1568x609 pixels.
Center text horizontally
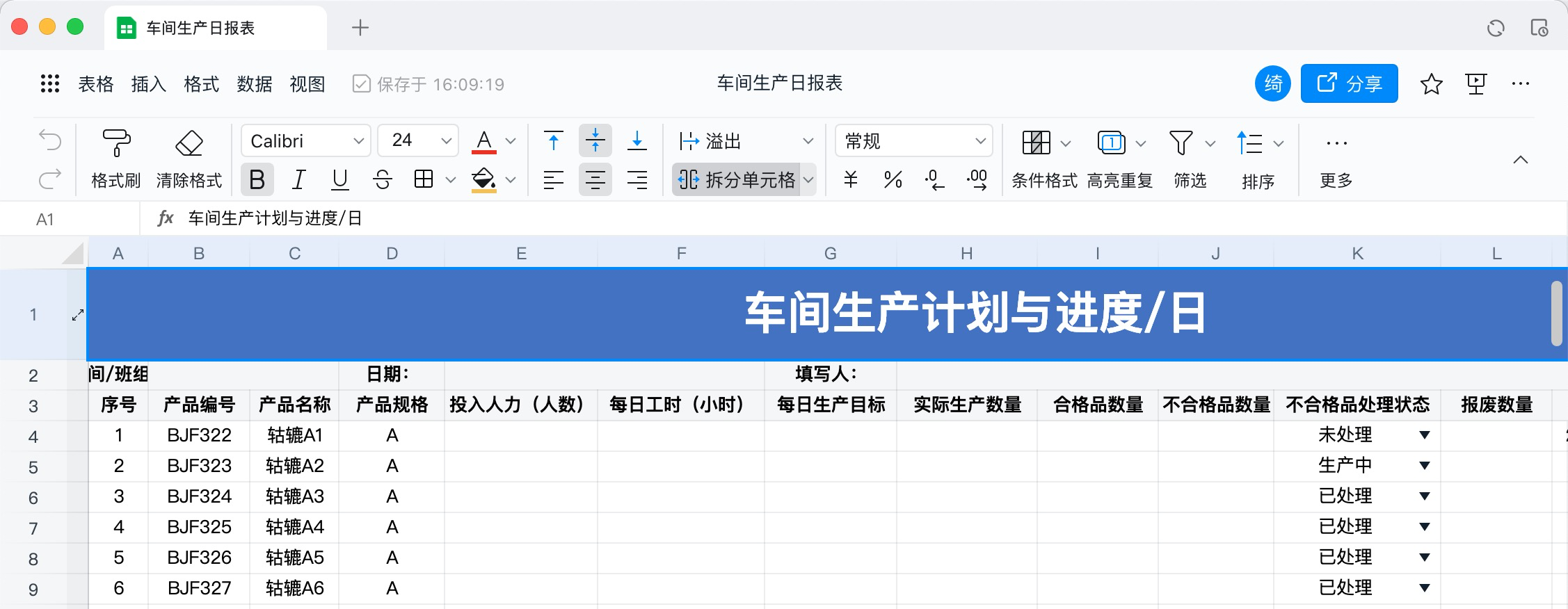(595, 180)
